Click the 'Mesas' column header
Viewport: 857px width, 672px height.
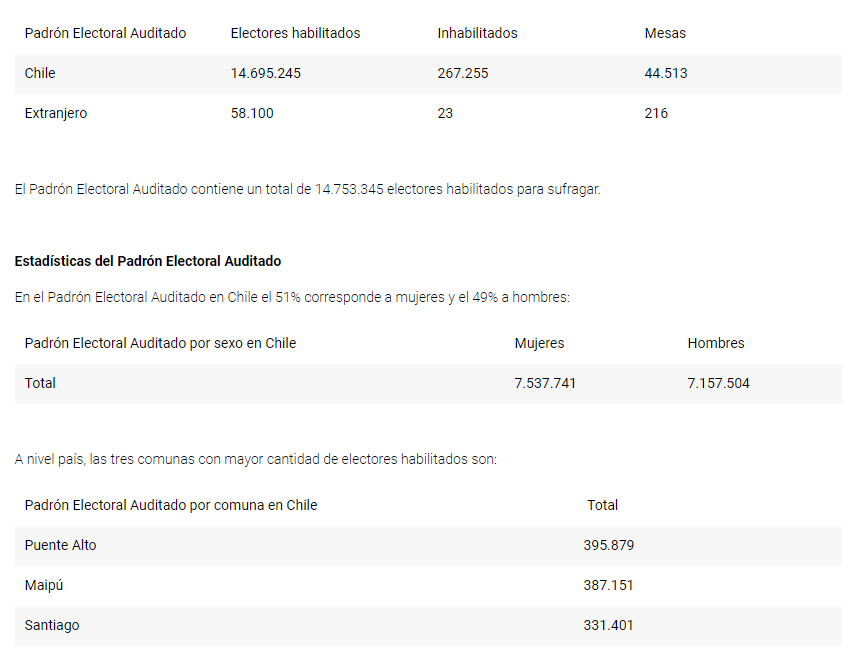(x=665, y=33)
